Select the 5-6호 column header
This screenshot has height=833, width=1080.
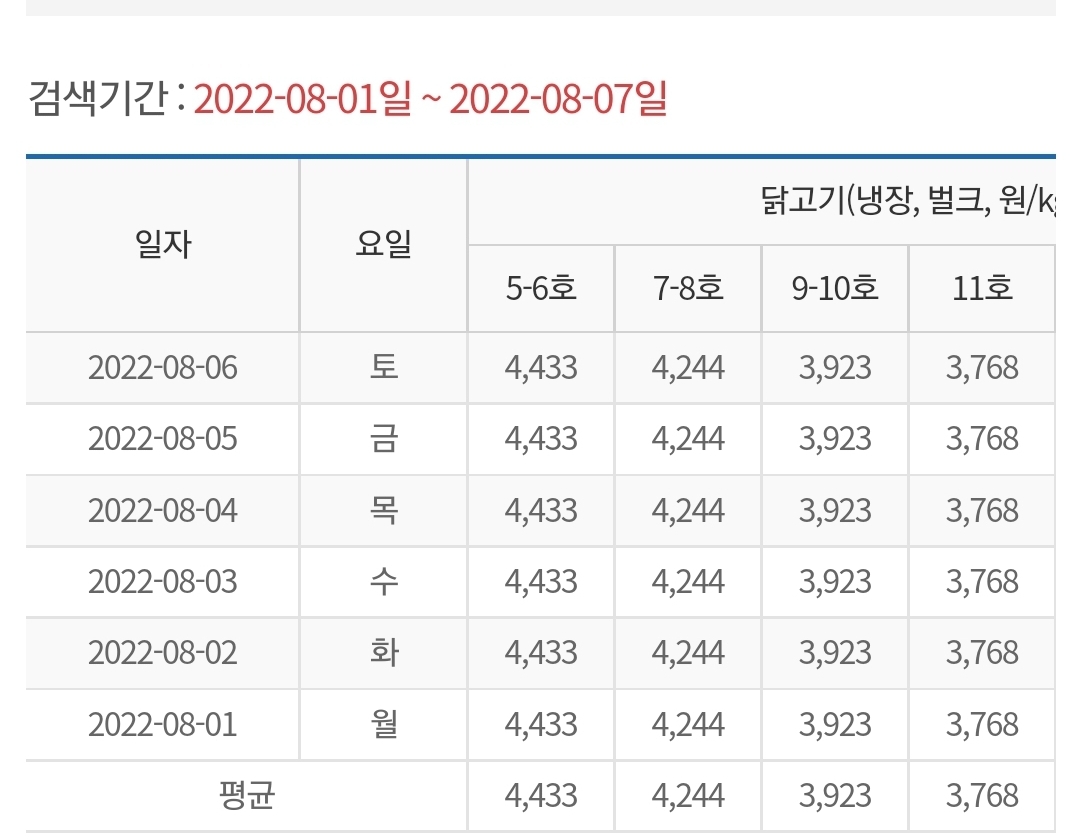click(x=541, y=289)
